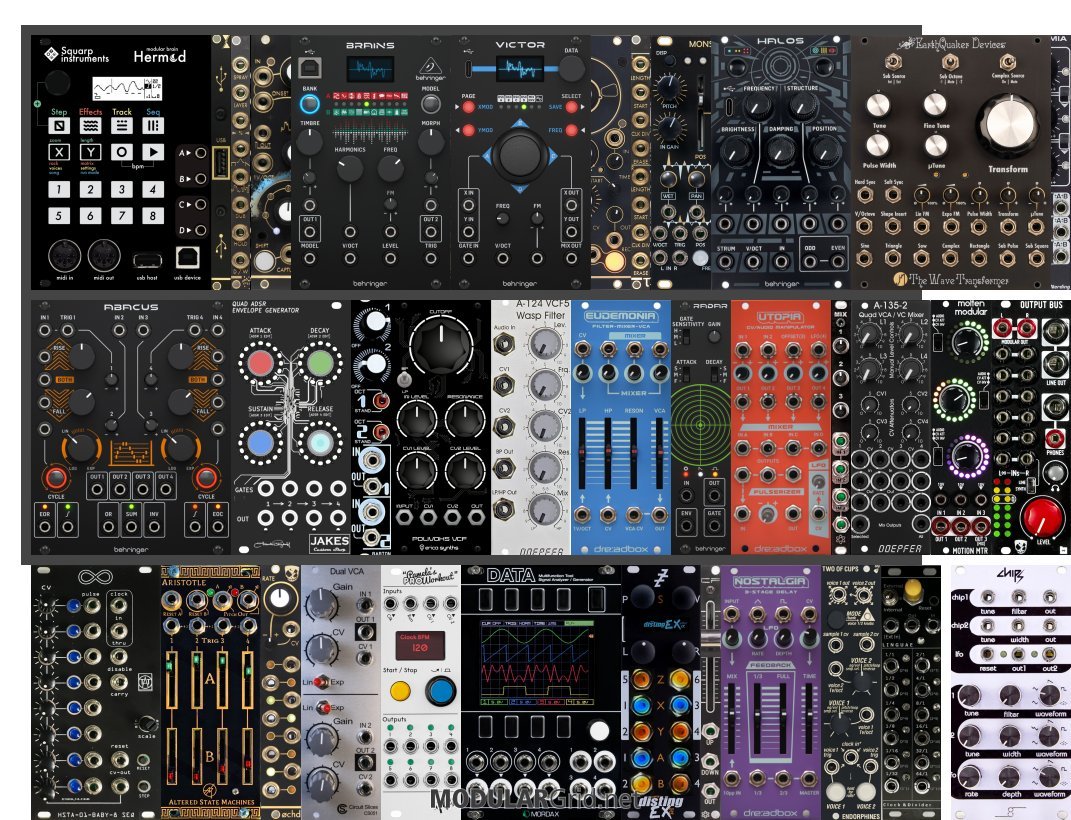Click the USB-B port on Brains
The image size is (1071, 820).
pyautogui.click(x=309, y=68)
